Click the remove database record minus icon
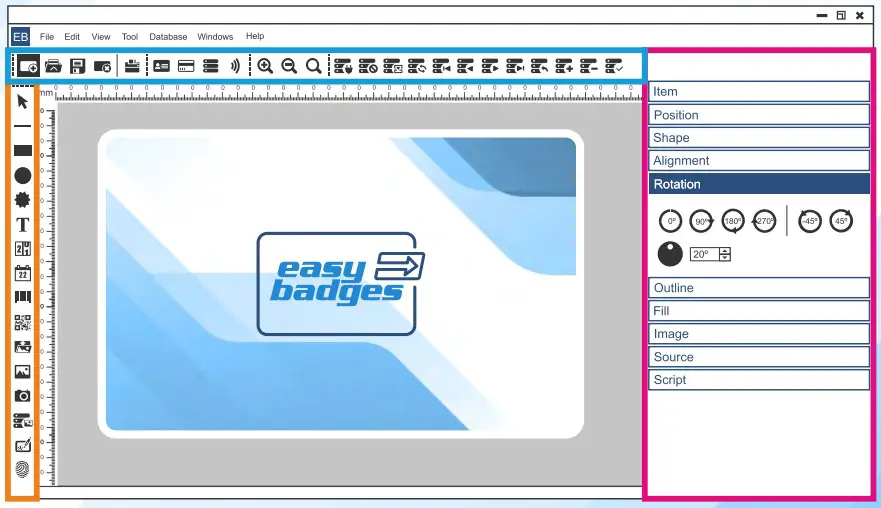 click(588, 66)
